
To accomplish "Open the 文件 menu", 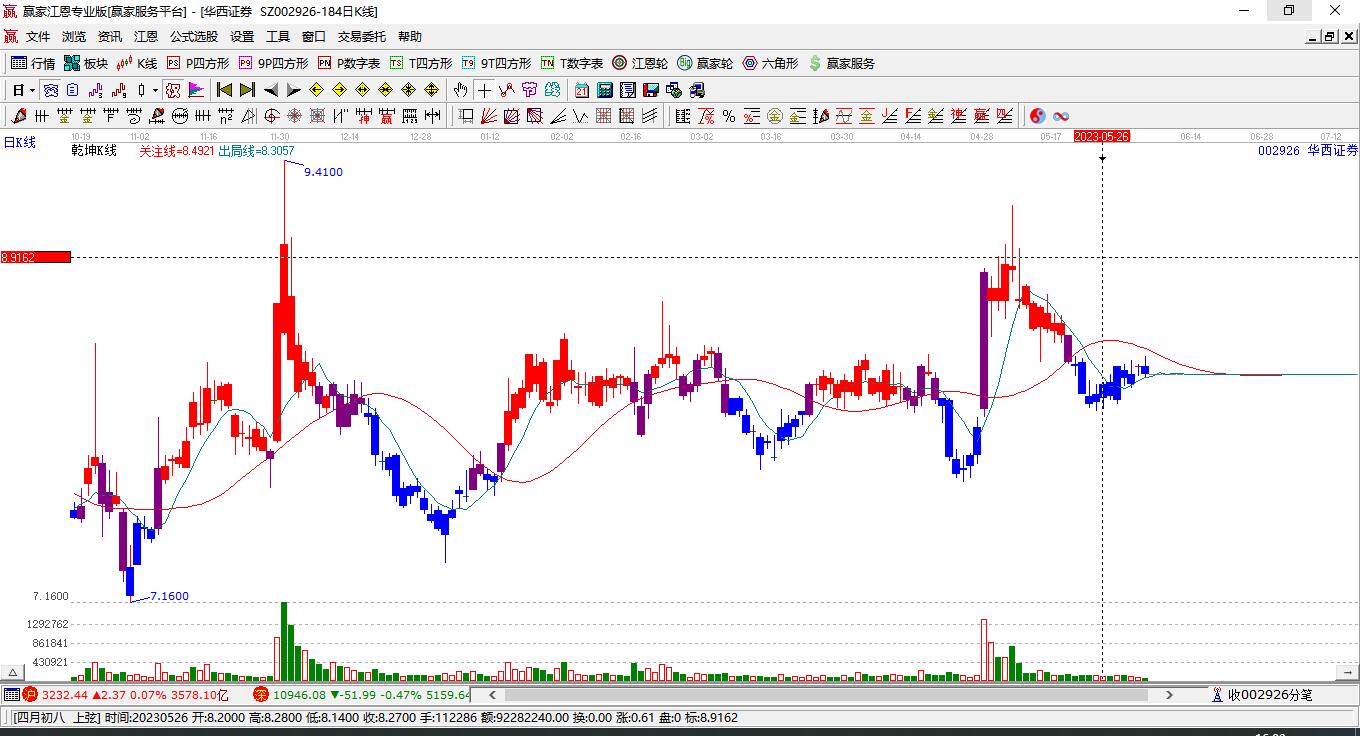I will pos(38,37).
